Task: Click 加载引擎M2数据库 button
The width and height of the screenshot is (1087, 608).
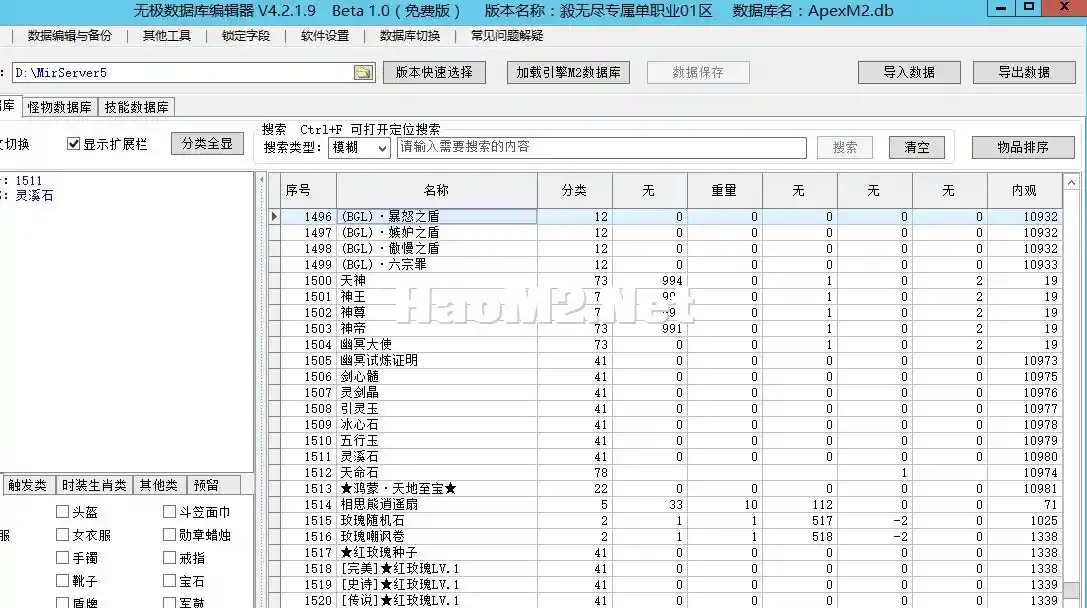Action: 568,72
